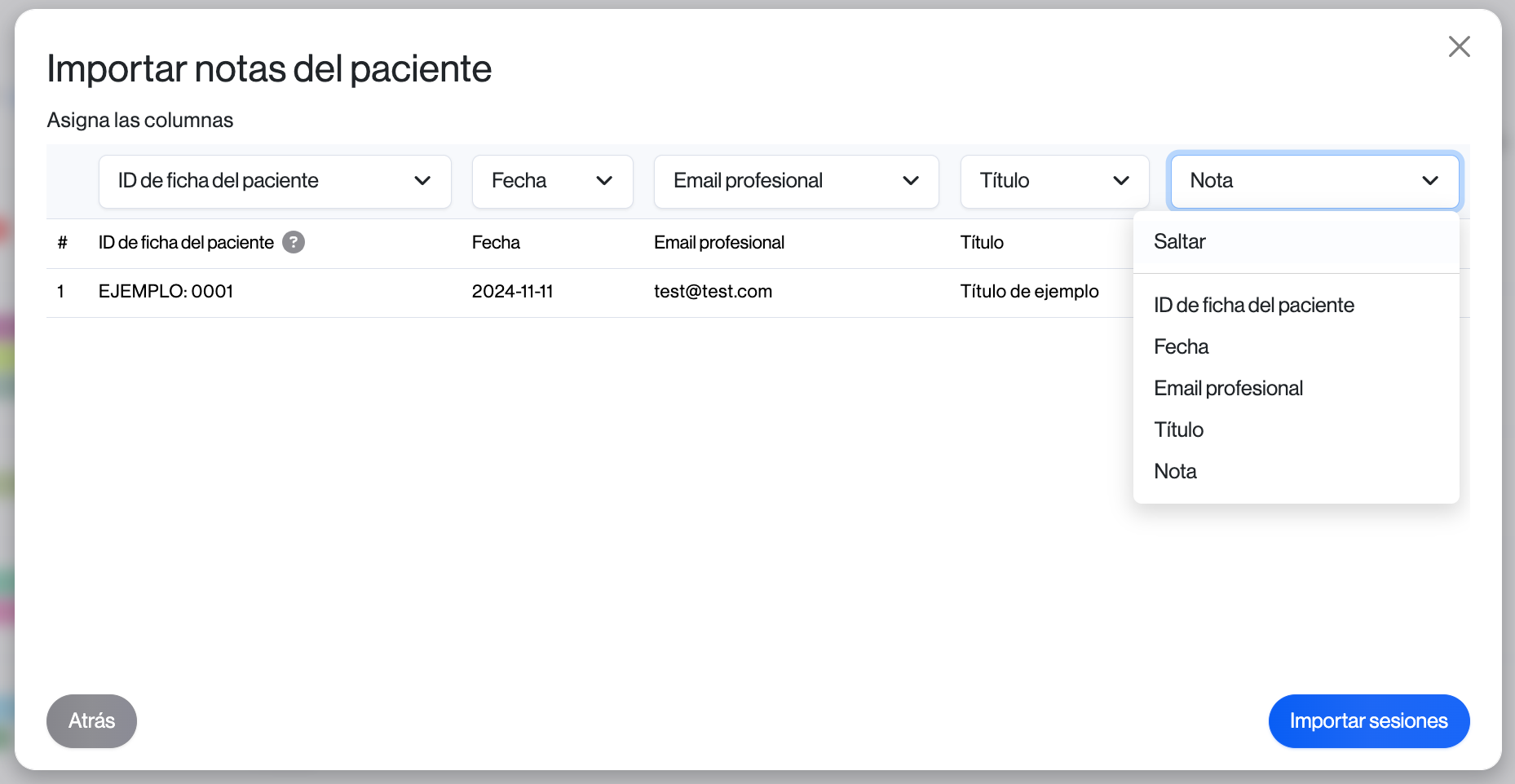The width and height of the screenshot is (1515, 784).
Task: Open the ID de ficha del paciente dropdown
Action: (x=275, y=181)
